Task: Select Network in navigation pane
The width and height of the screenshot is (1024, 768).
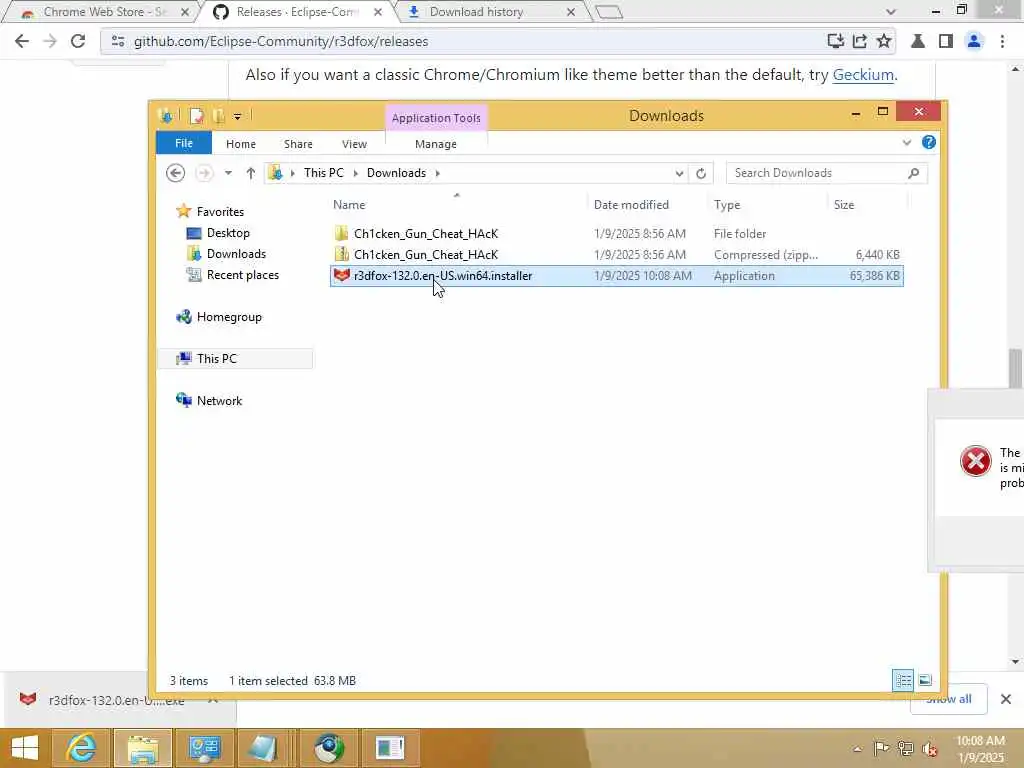Action: 219,400
